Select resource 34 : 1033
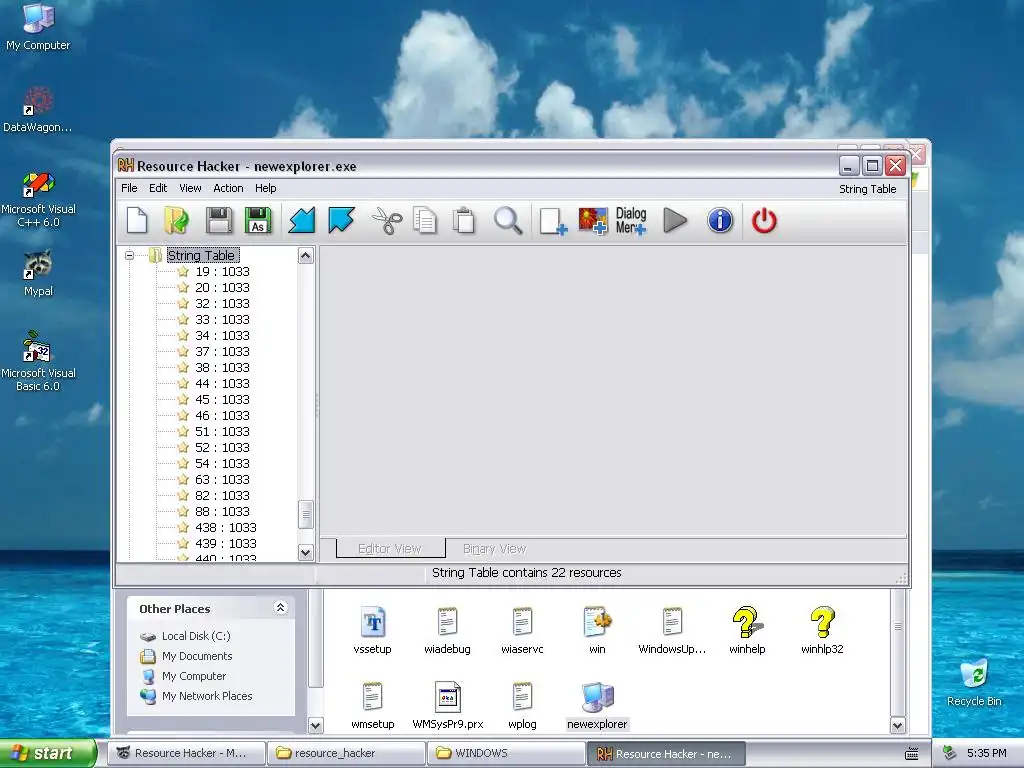The height and width of the screenshot is (768, 1024). click(x=222, y=336)
